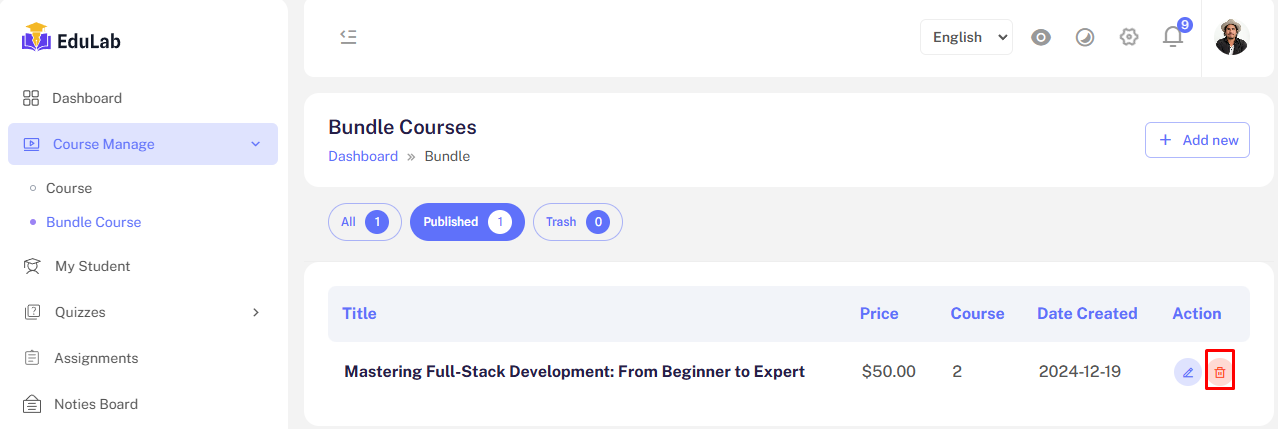Collapse sidebar with the menu icon
The width and height of the screenshot is (1278, 429).
point(348,37)
